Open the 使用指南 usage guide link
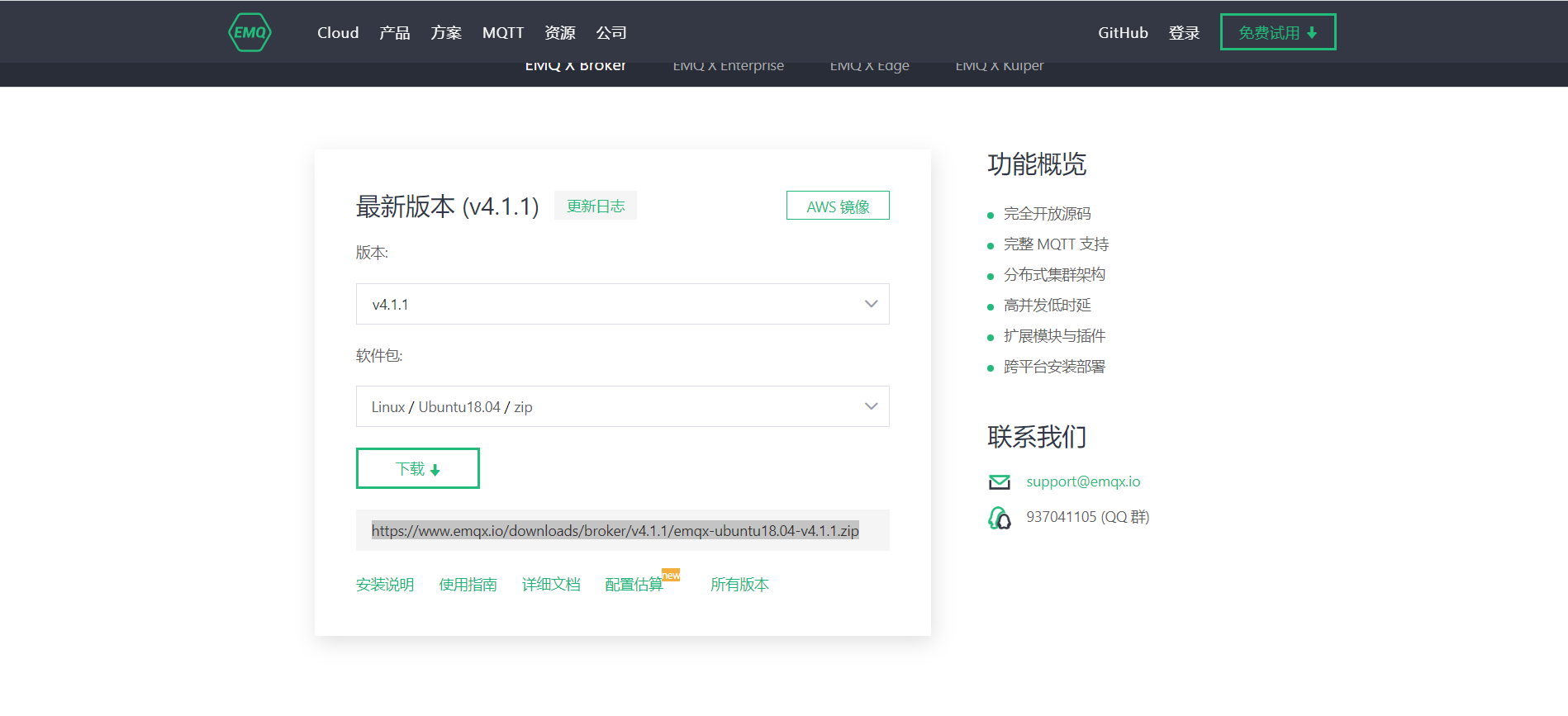The width and height of the screenshot is (1568, 716). click(x=468, y=585)
